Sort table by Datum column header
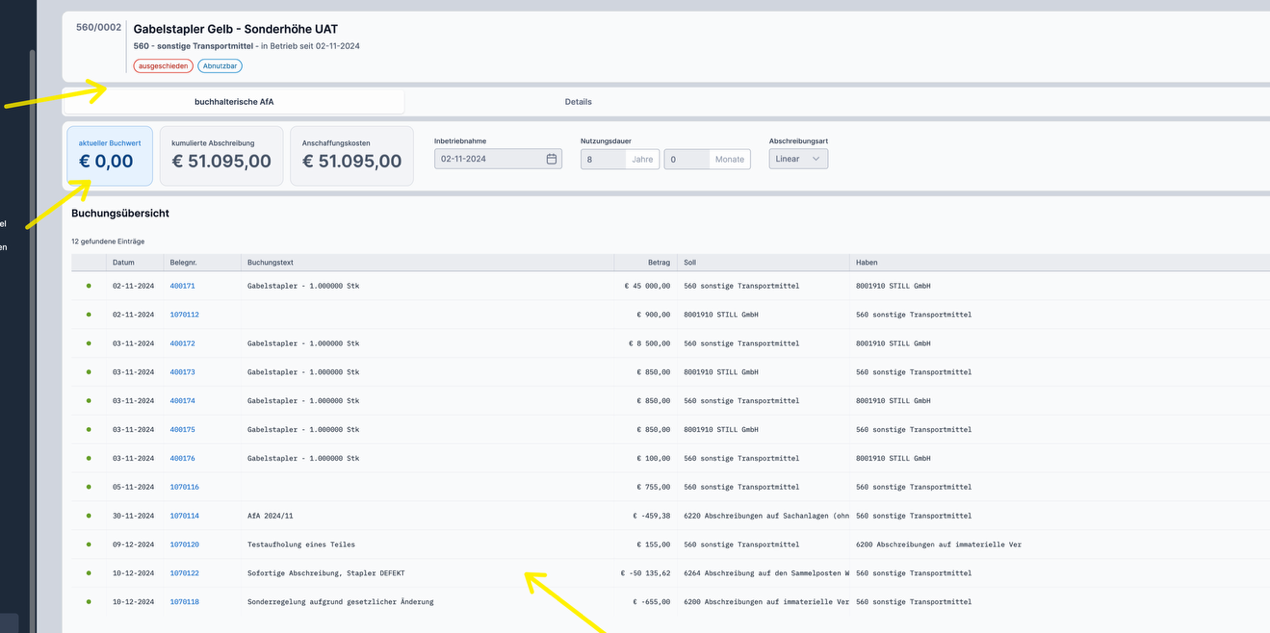This screenshot has width=1270, height=633. coord(123,262)
